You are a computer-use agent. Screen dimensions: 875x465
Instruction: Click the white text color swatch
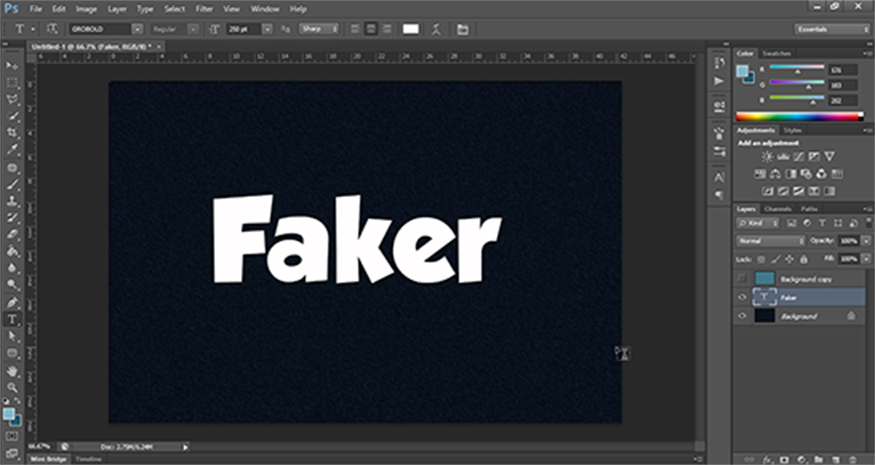[410, 29]
